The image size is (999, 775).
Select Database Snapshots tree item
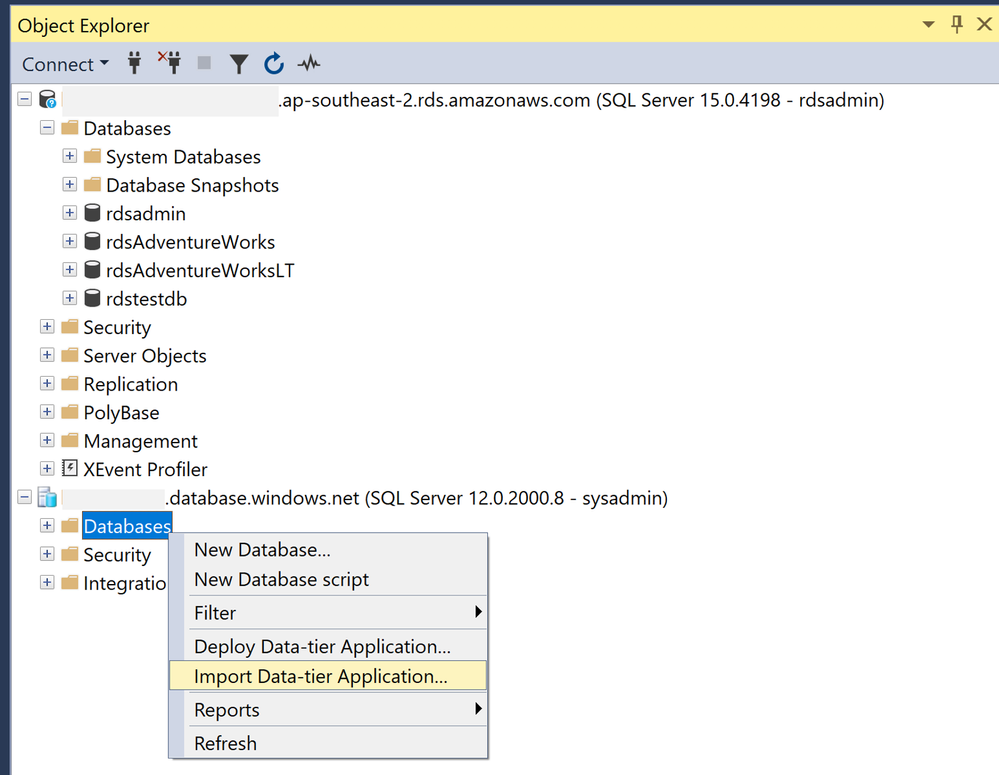pyautogui.click(x=192, y=185)
